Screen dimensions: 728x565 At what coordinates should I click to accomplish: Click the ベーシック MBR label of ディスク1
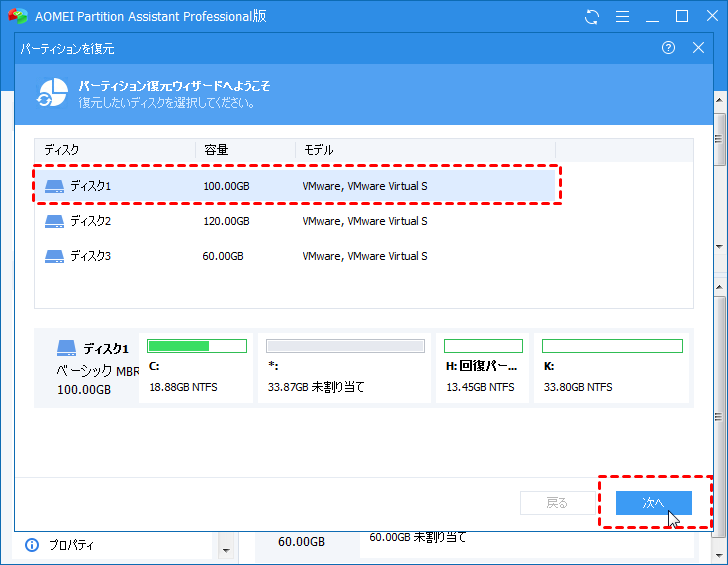[98, 371]
